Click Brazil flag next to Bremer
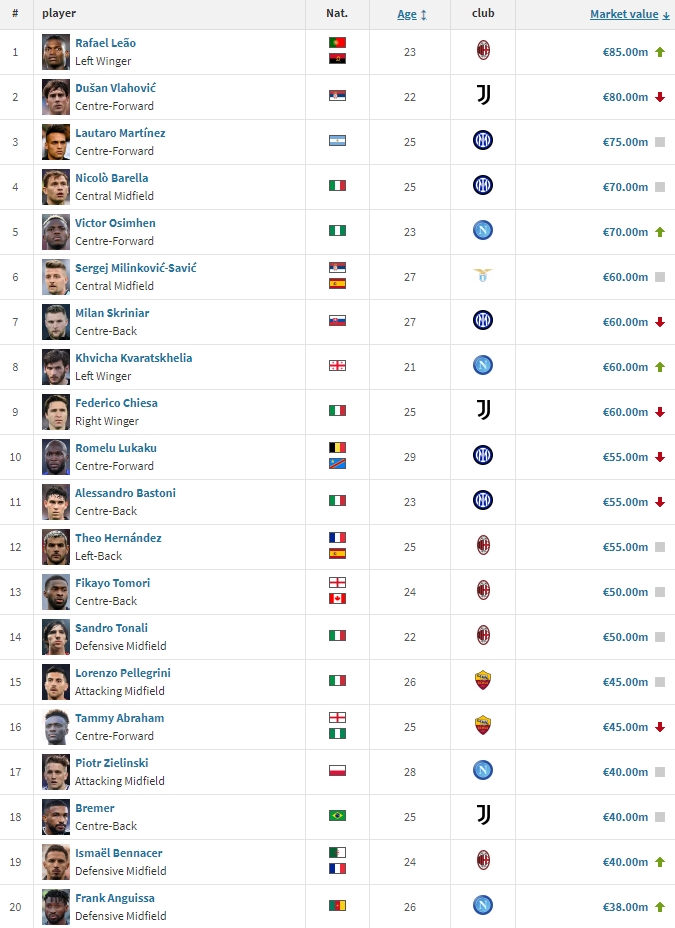The width and height of the screenshot is (675, 928). [337, 816]
